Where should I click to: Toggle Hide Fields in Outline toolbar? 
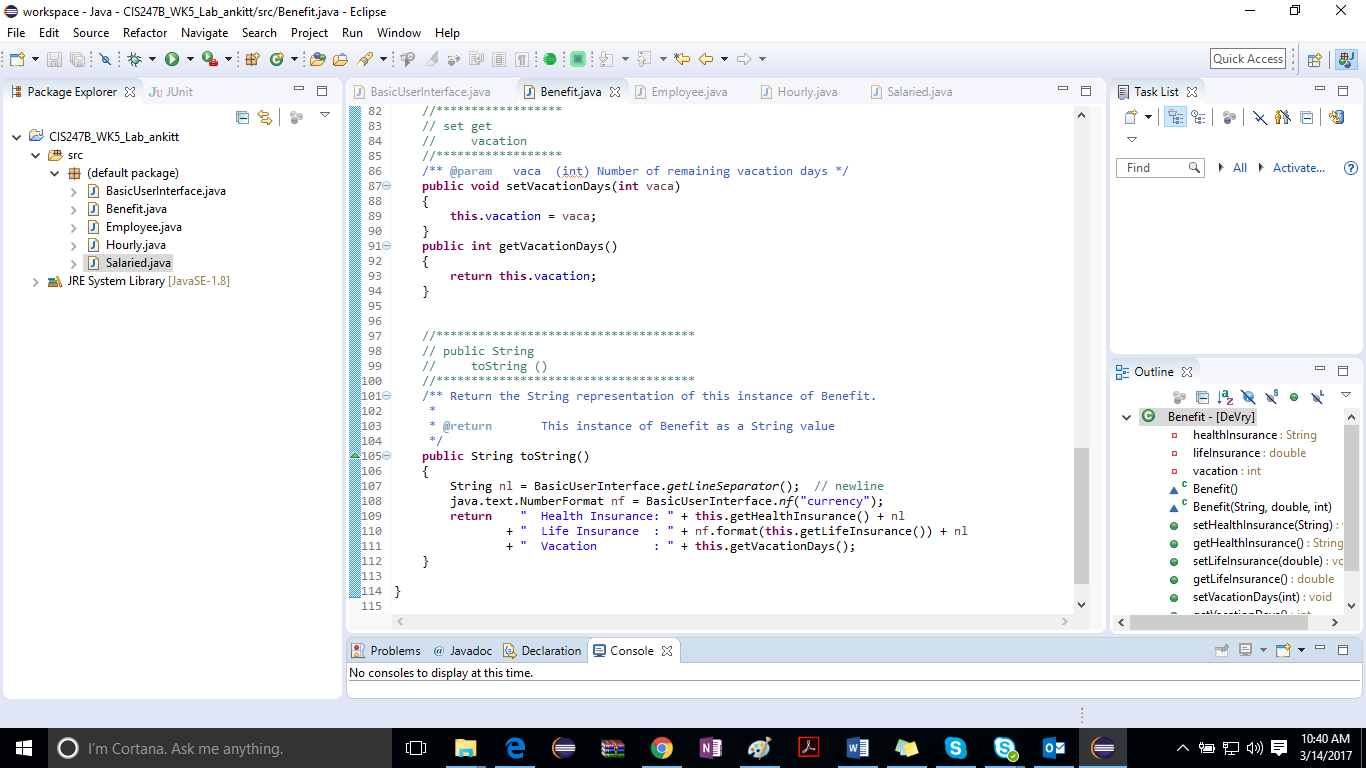(x=1248, y=397)
